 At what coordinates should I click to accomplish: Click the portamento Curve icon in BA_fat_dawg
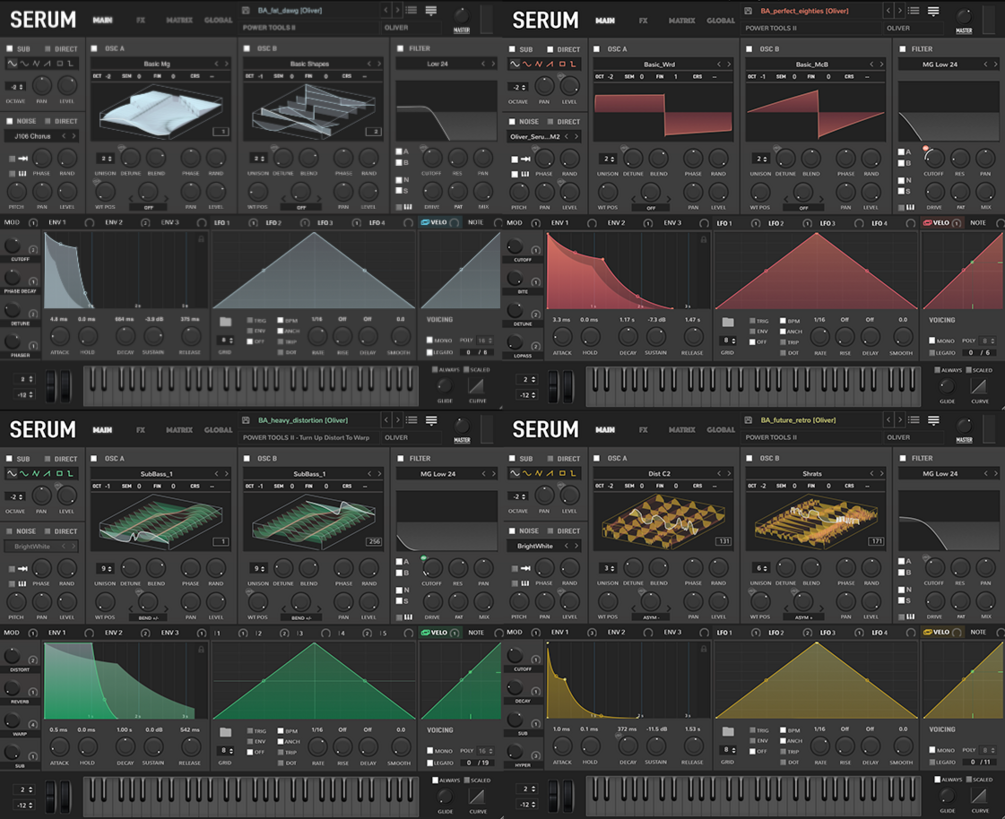(476, 386)
